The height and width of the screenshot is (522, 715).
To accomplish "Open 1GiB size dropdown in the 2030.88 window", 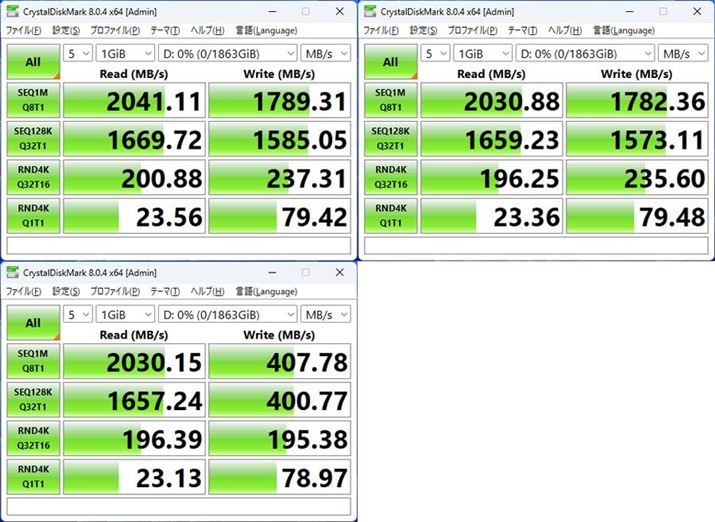I will pos(483,54).
